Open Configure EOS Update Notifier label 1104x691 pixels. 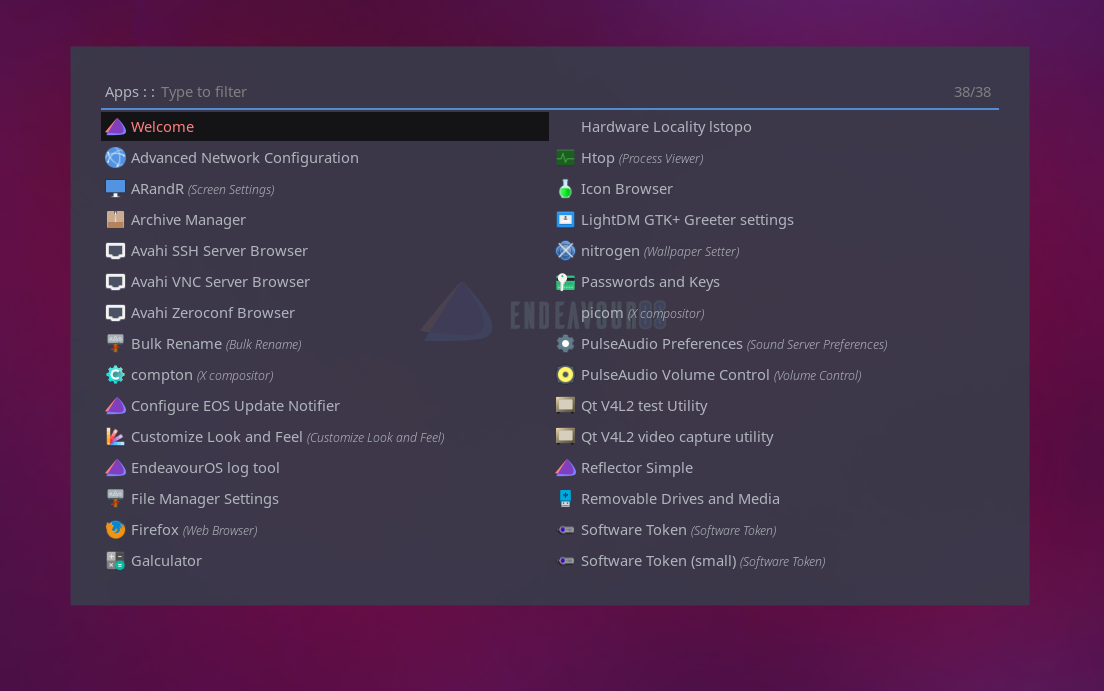pos(235,406)
